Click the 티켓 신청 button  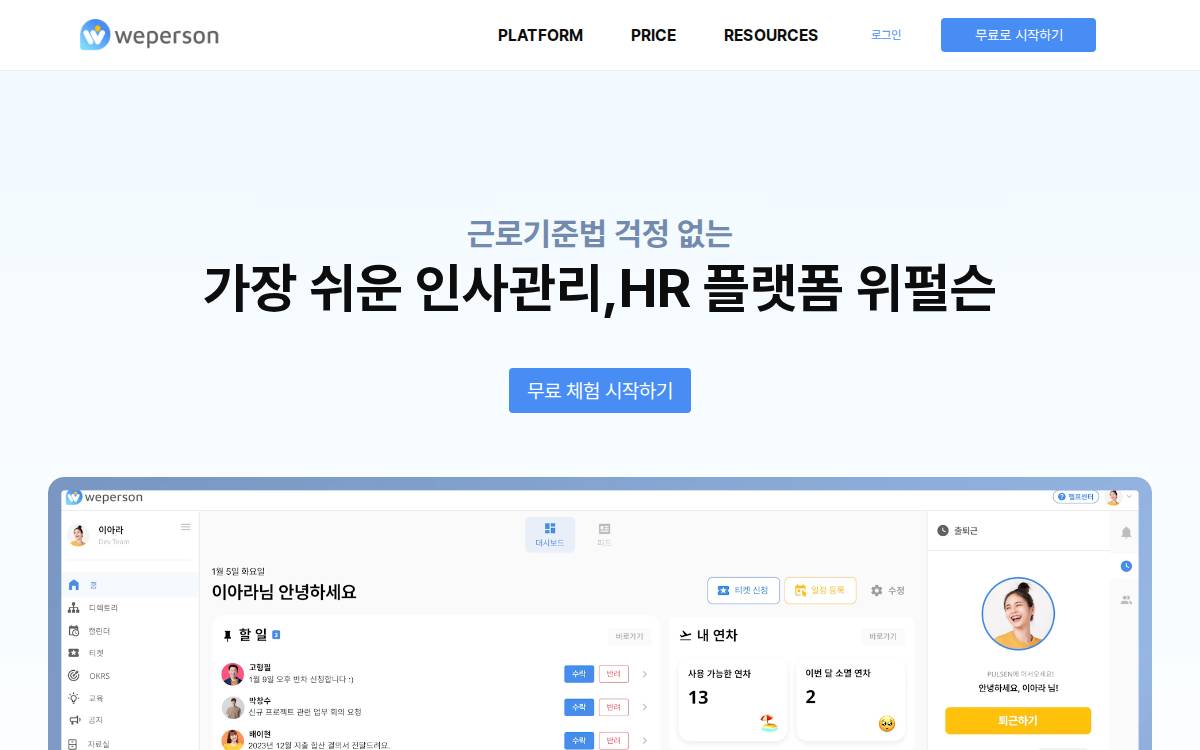(x=743, y=591)
